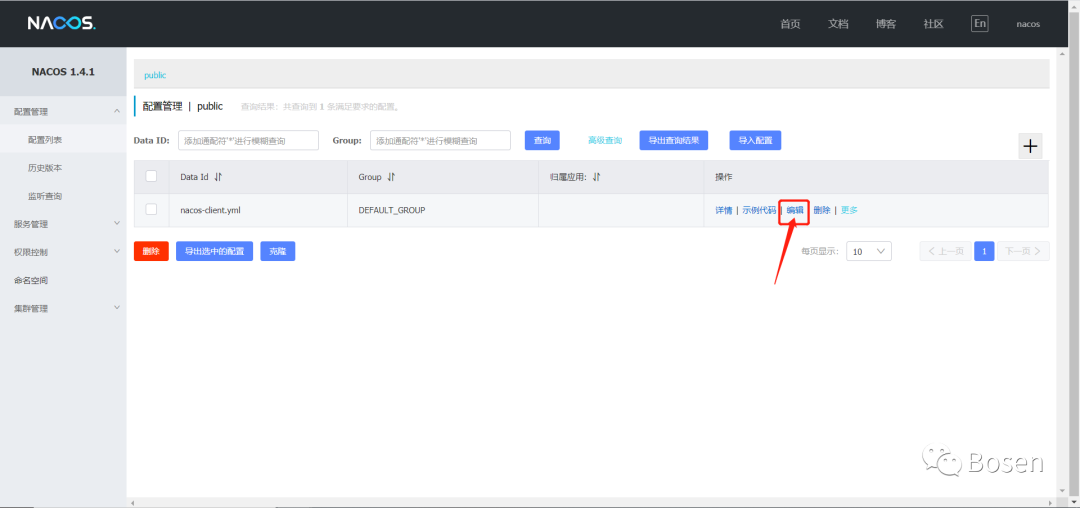Switch language with the En button

pyautogui.click(x=979, y=23)
